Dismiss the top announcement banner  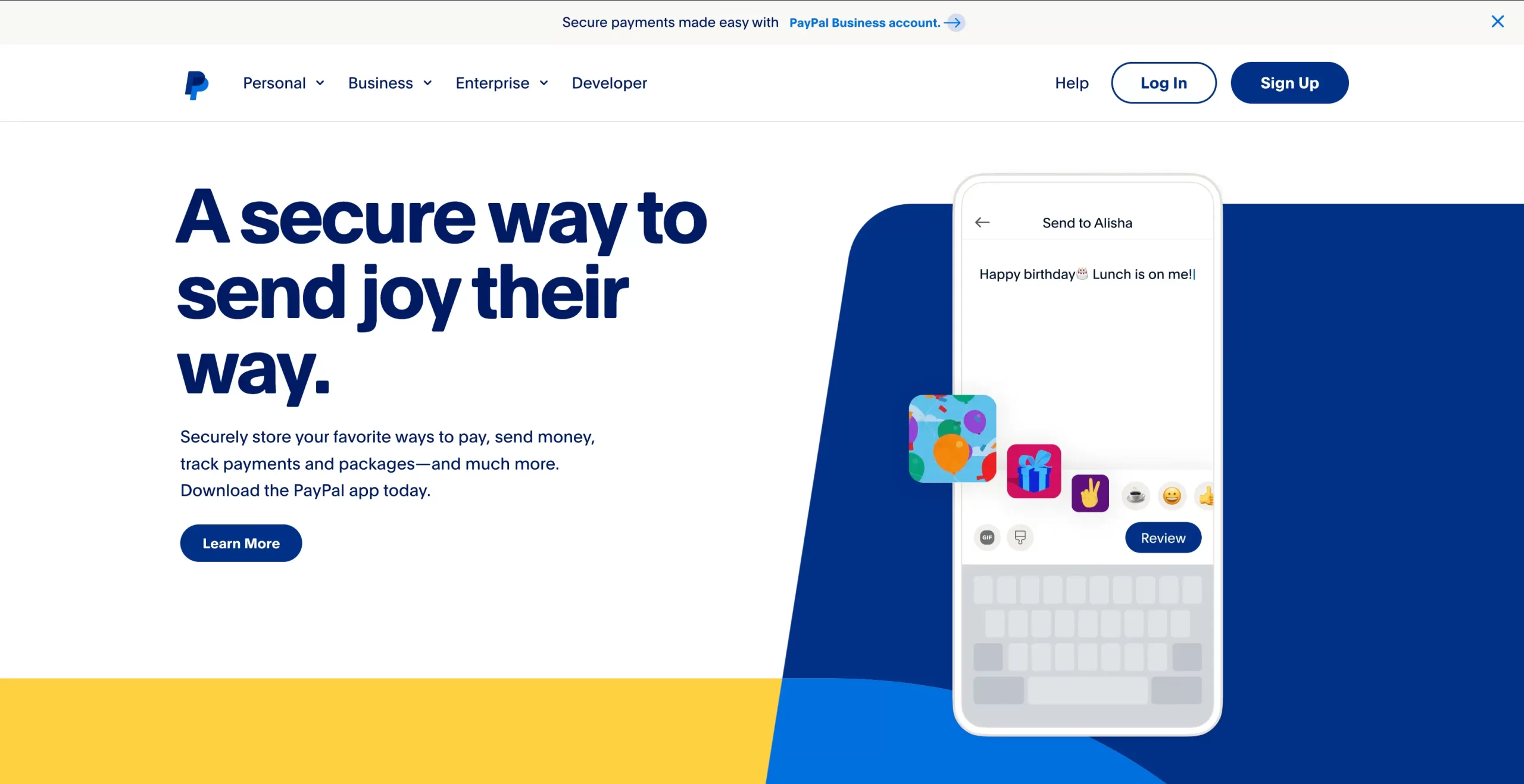pyautogui.click(x=1498, y=21)
